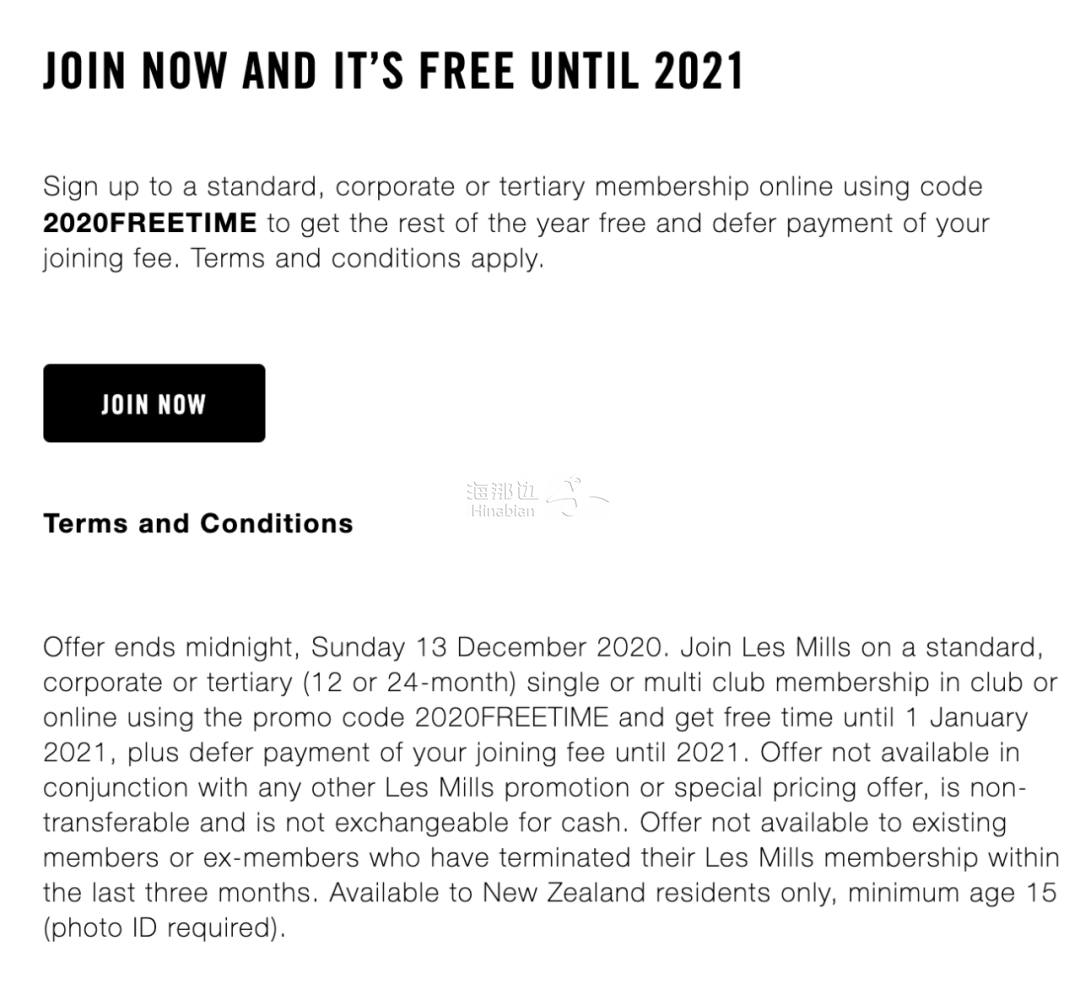Click the 'New Zealand residents only' text
Screen dimensions: 1080x995
[x=660, y=893]
